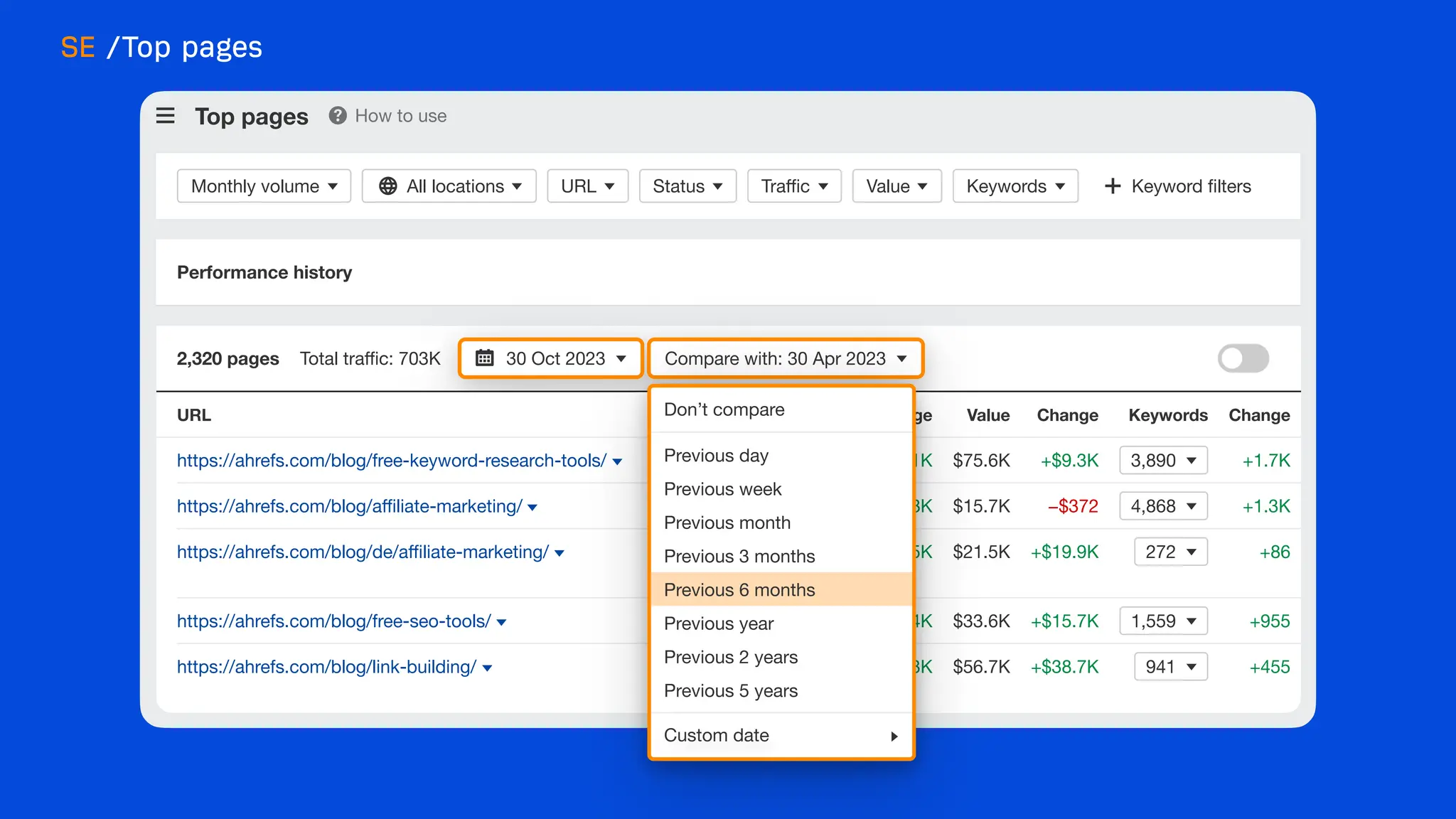
Task: Click the plus icon for Keyword filters
Action: tap(1113, 186)
